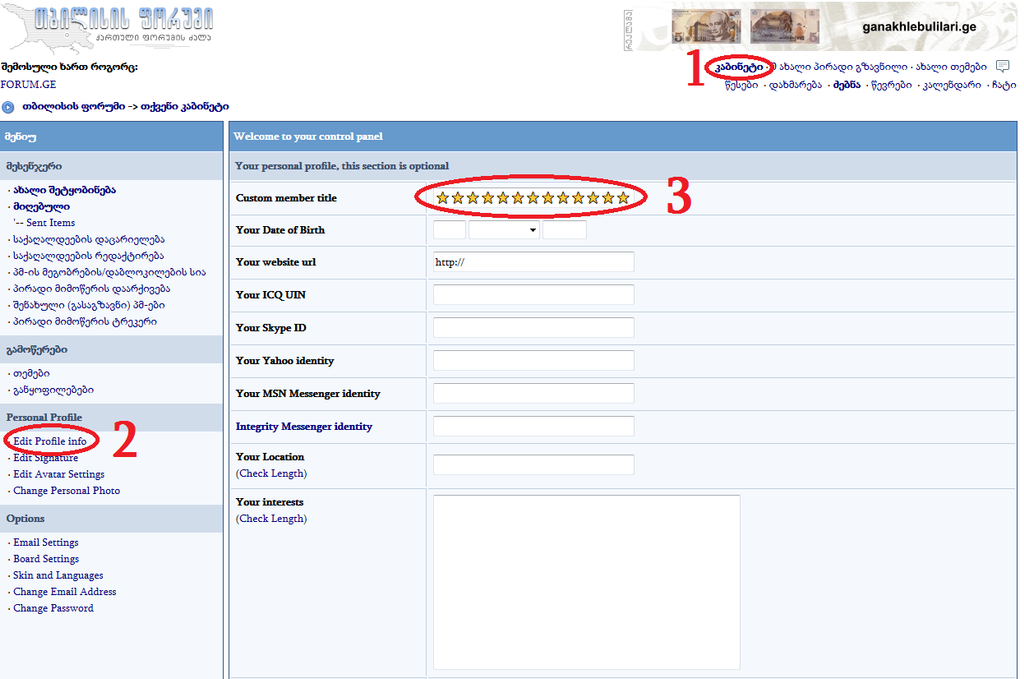Screen dimensions: 1024x679
Task: Click Check Length under Your interests
Action: pos(271,518)
